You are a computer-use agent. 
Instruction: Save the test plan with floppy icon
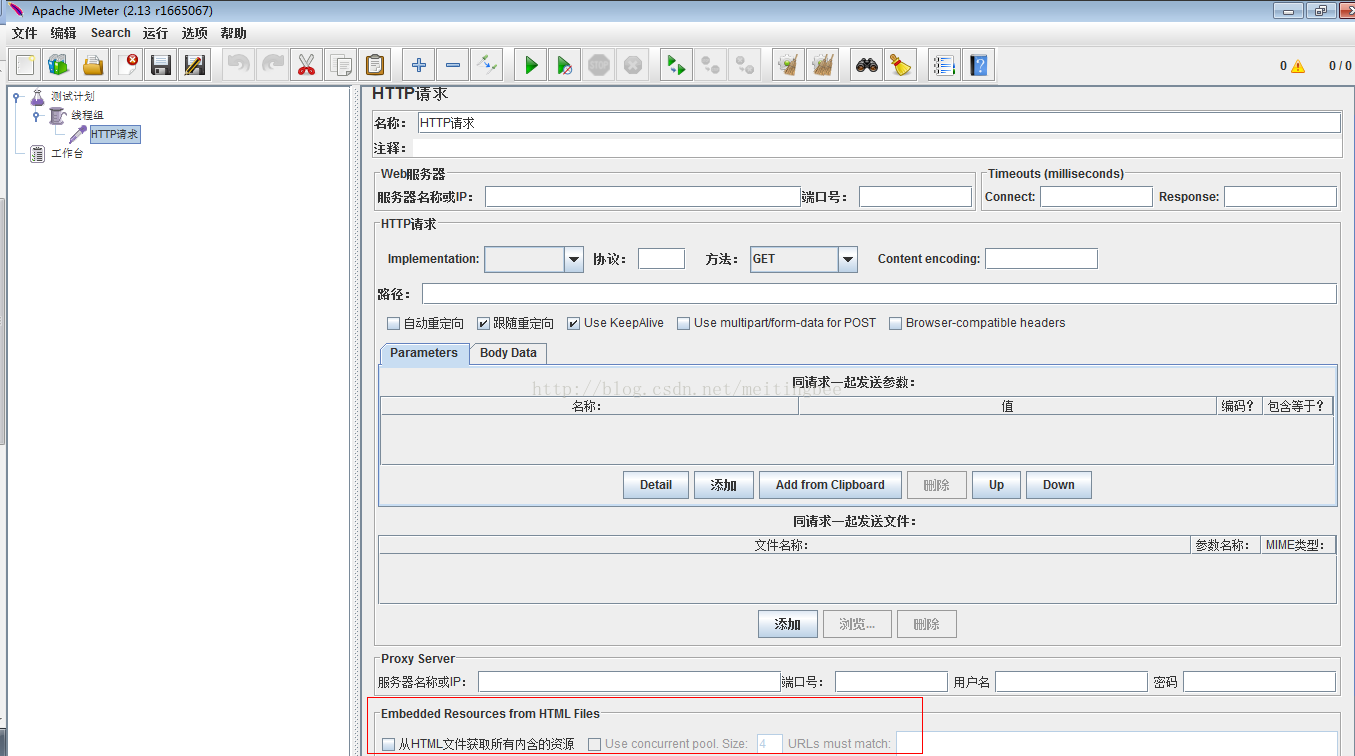click(x=161, y=66)
